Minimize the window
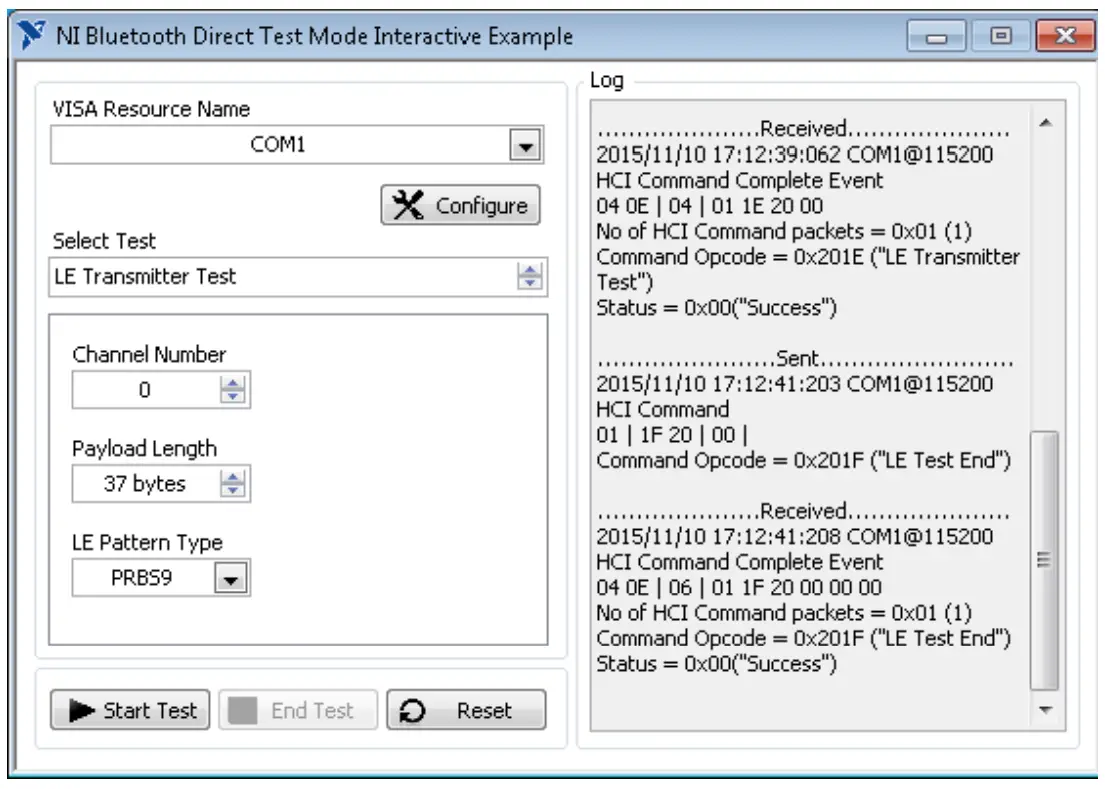Image resolution: width=1105 pixels, height=789 pixels. (x=936, y=36)
